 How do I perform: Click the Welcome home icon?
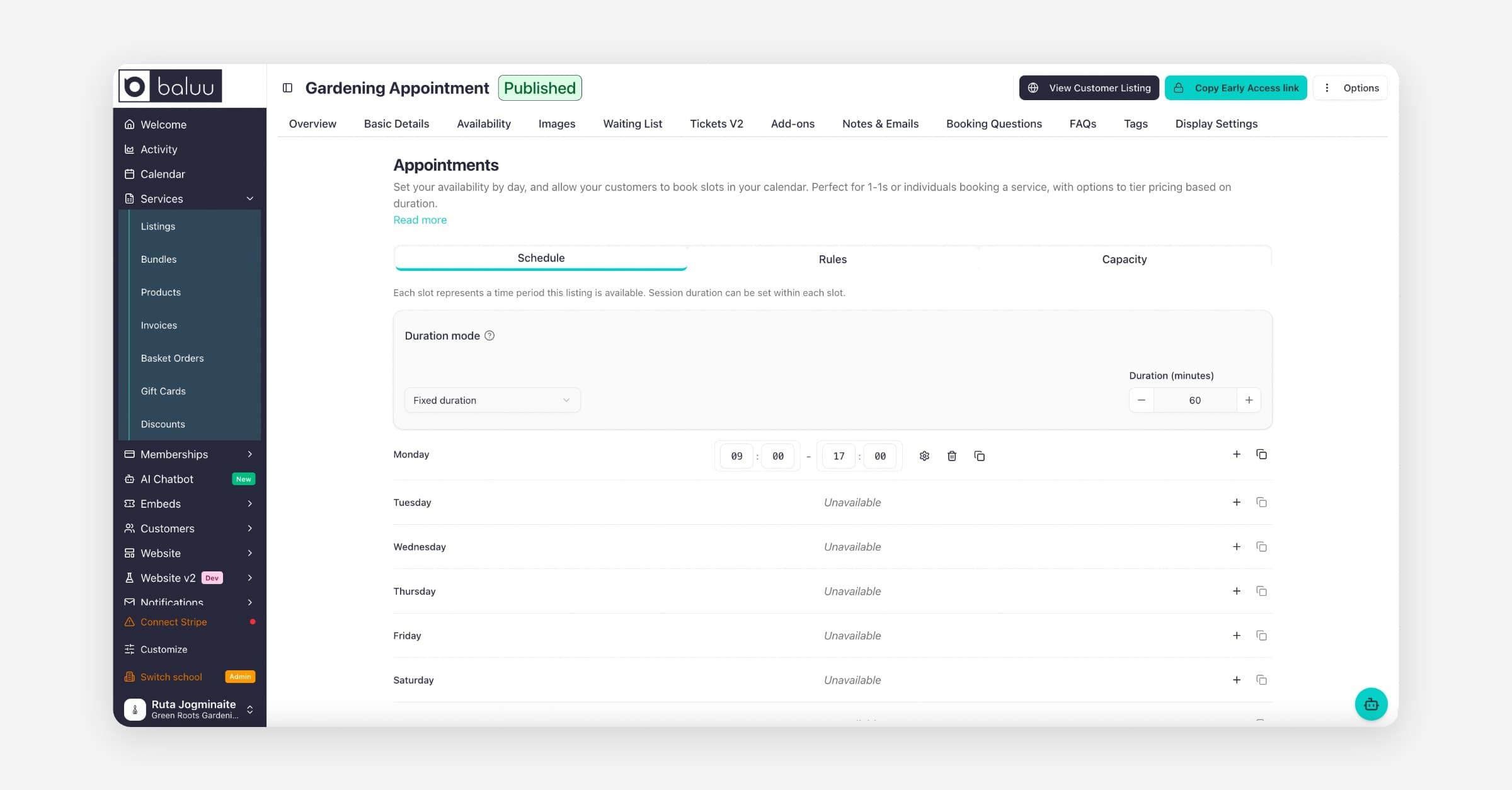(129, 124)
